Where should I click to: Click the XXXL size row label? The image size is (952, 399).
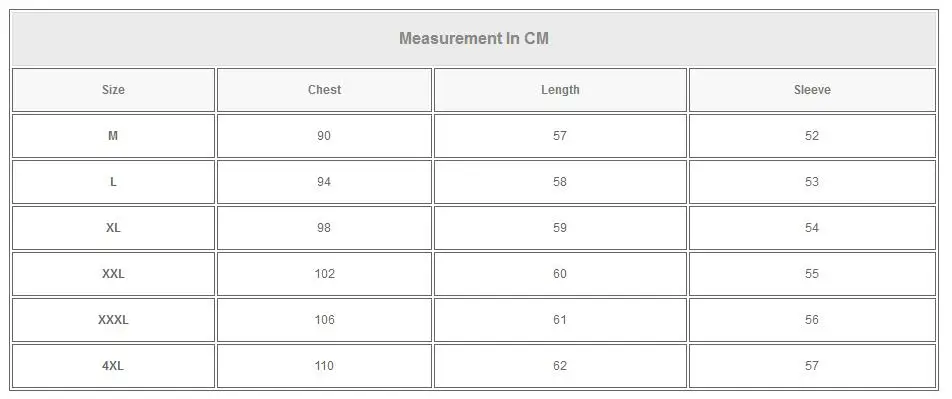tap(113, 320)
